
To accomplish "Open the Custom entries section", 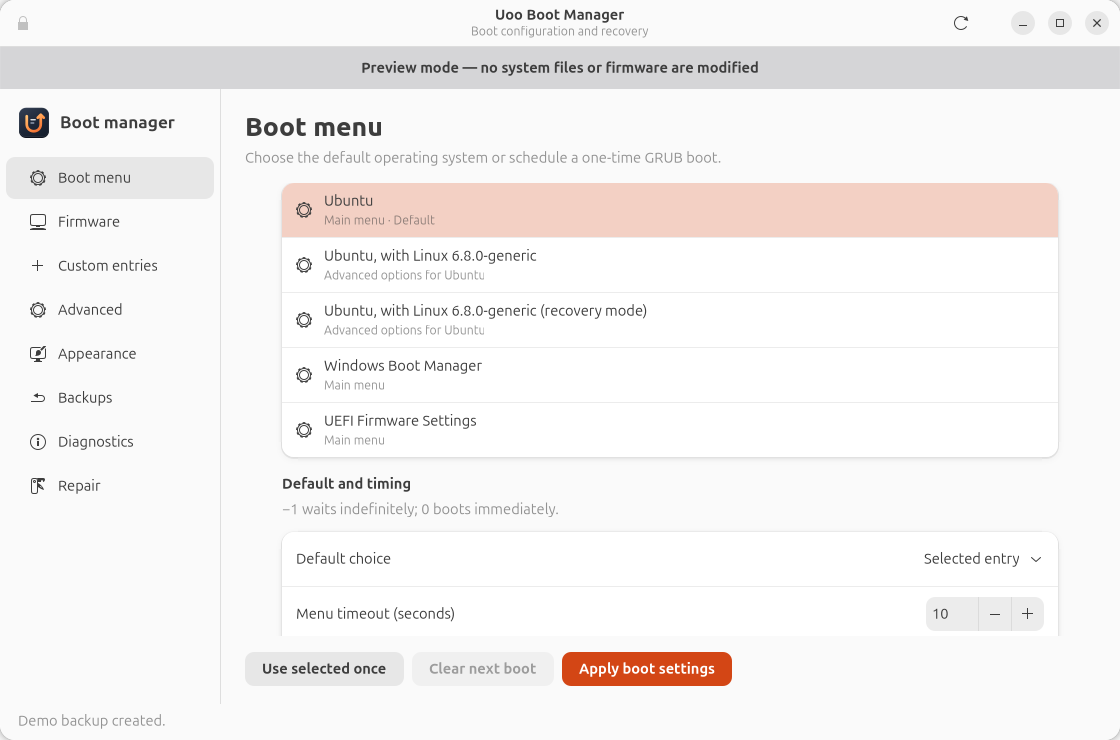I will pos(110,266).
